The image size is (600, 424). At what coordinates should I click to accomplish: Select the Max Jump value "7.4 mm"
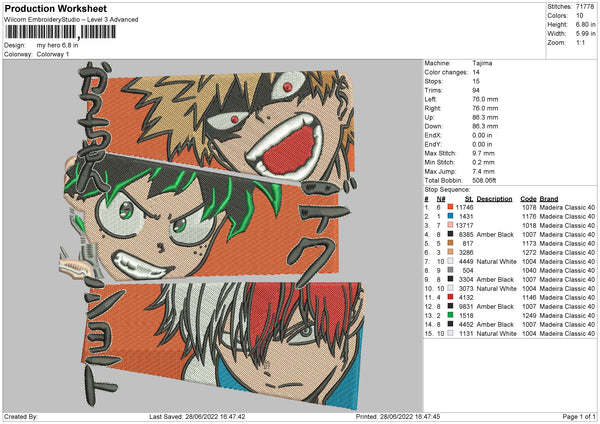(483, 171)
